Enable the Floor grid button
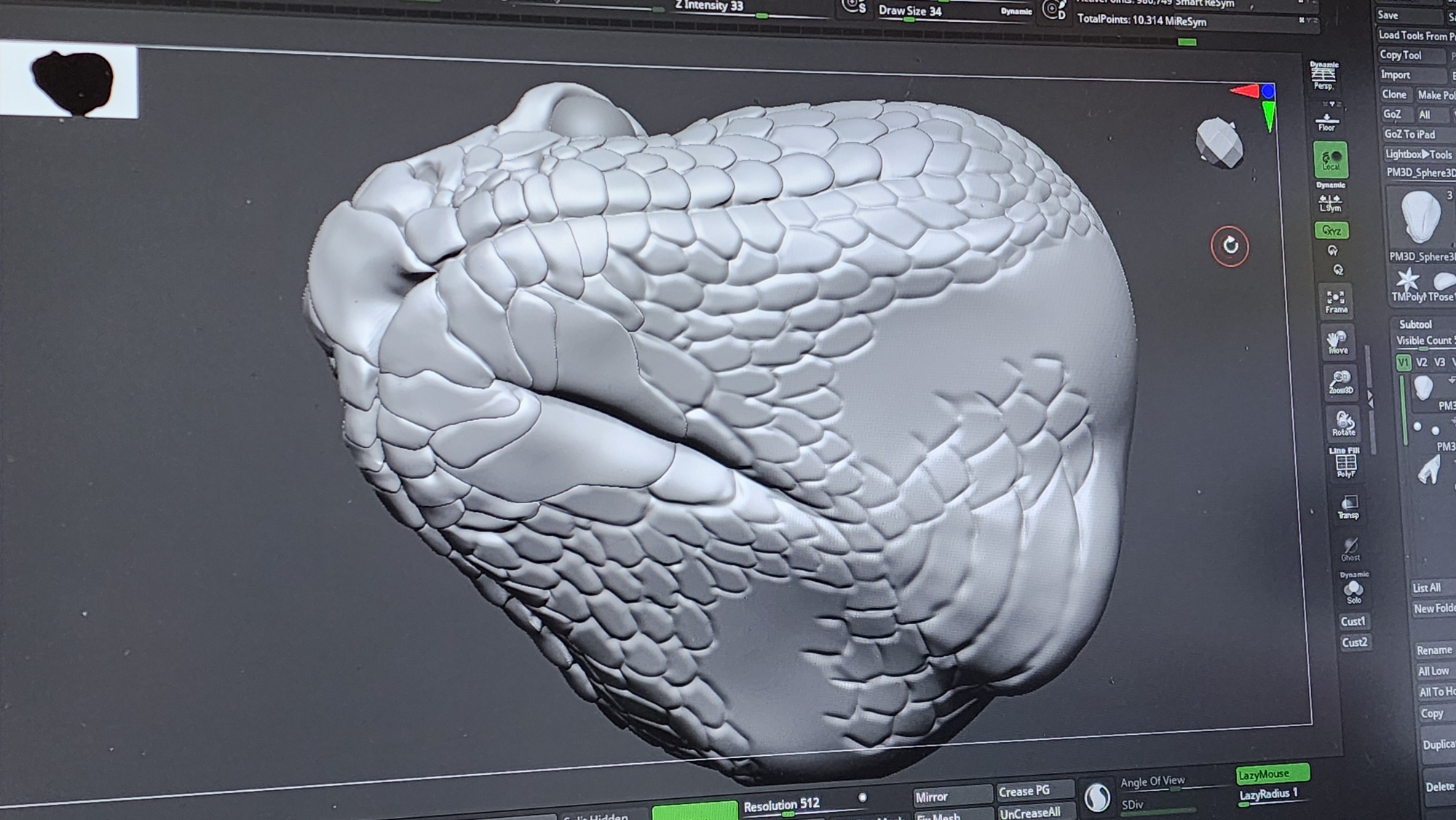 (x=1326, y=122)
